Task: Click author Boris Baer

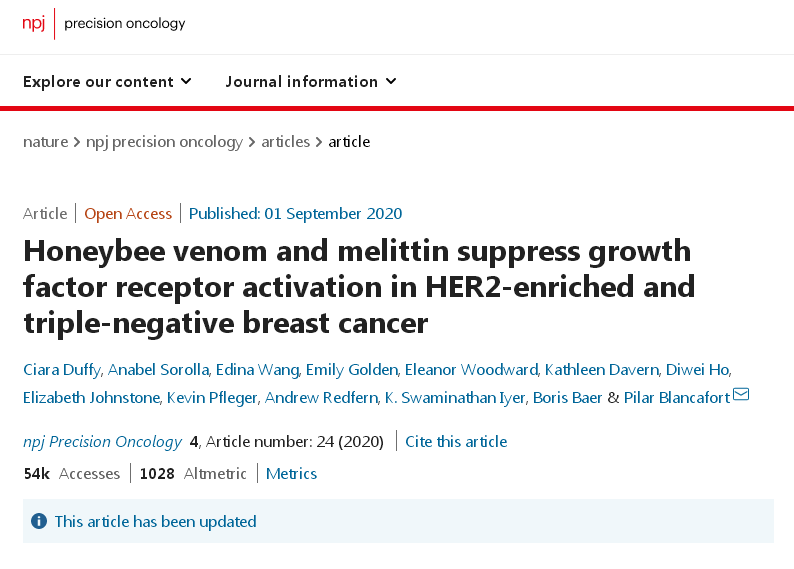Action: click(x=567, y=398)
